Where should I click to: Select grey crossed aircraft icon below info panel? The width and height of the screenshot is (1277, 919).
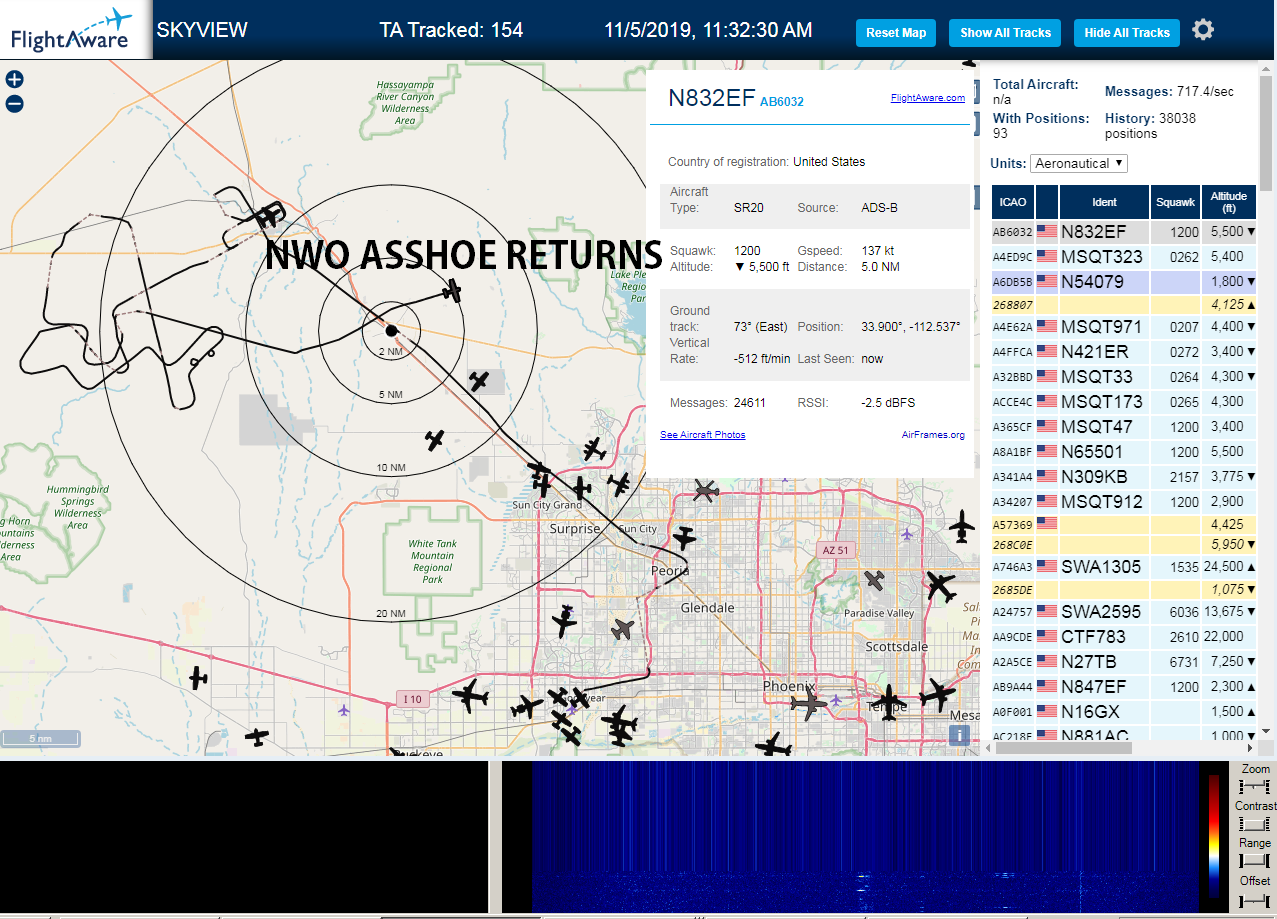[x=705, y=490]
